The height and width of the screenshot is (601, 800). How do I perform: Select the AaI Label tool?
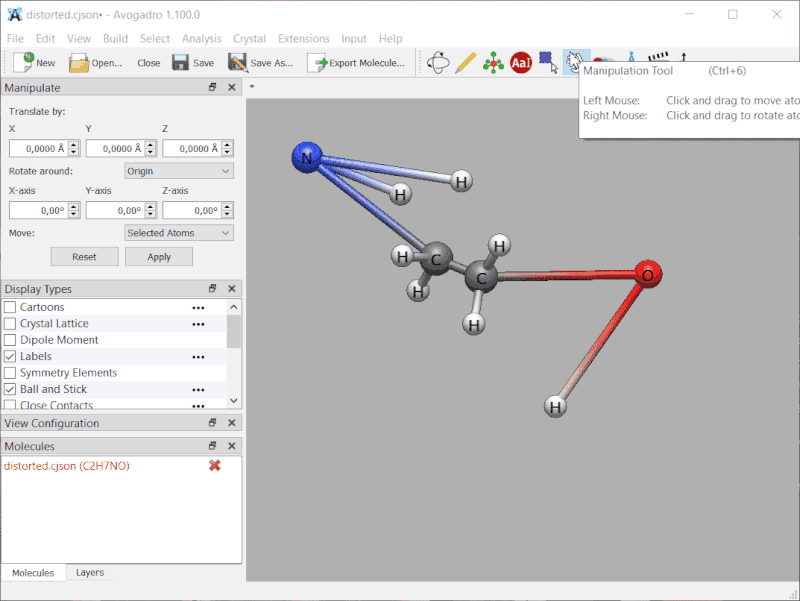click(521, 63)
